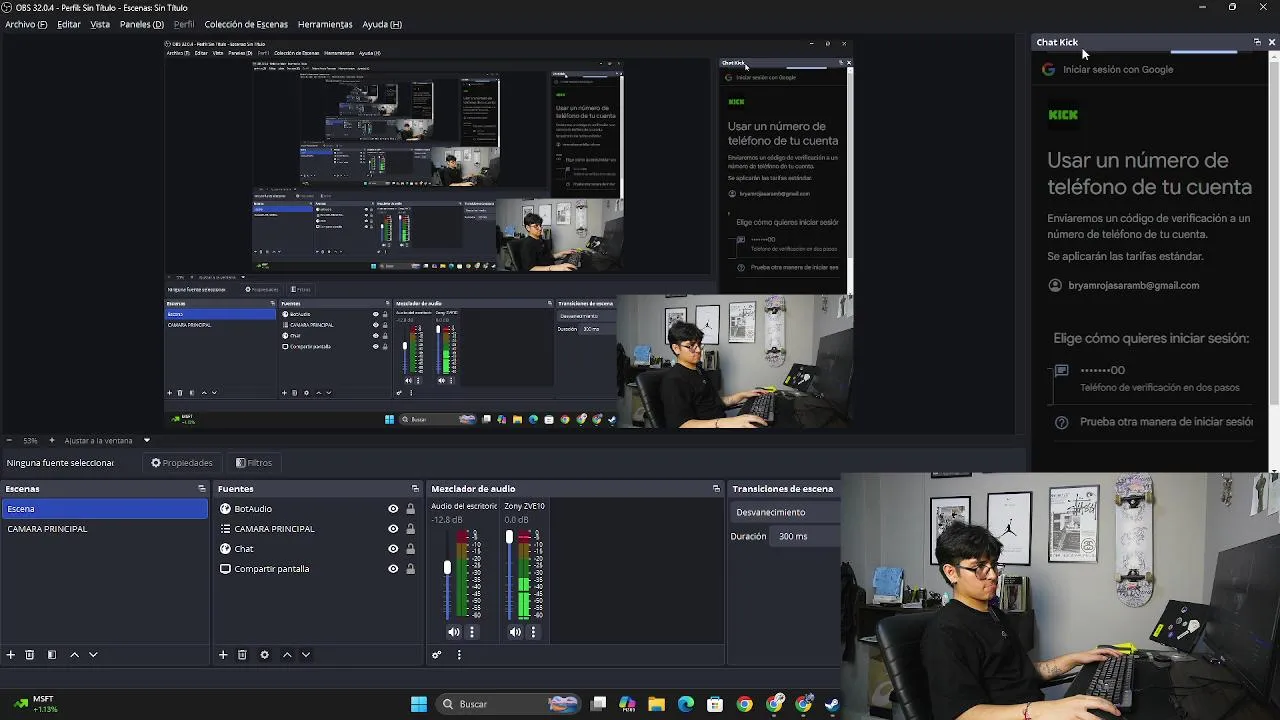Open Task View from the taskbar
1280x720 pixels.
[x=598, y=704]
